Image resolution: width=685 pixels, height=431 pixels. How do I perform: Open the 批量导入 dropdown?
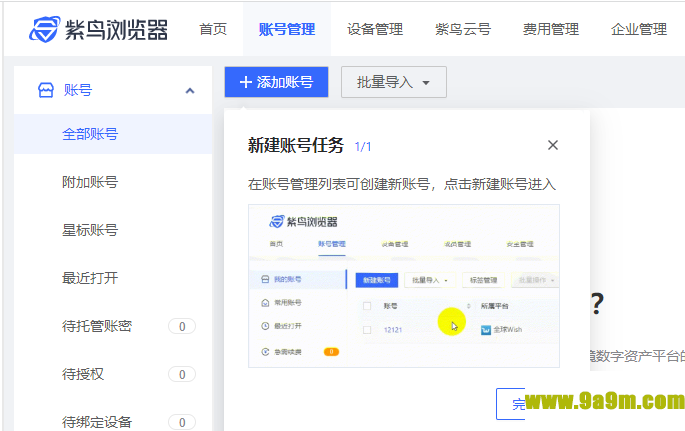click(x=394, y=82)
